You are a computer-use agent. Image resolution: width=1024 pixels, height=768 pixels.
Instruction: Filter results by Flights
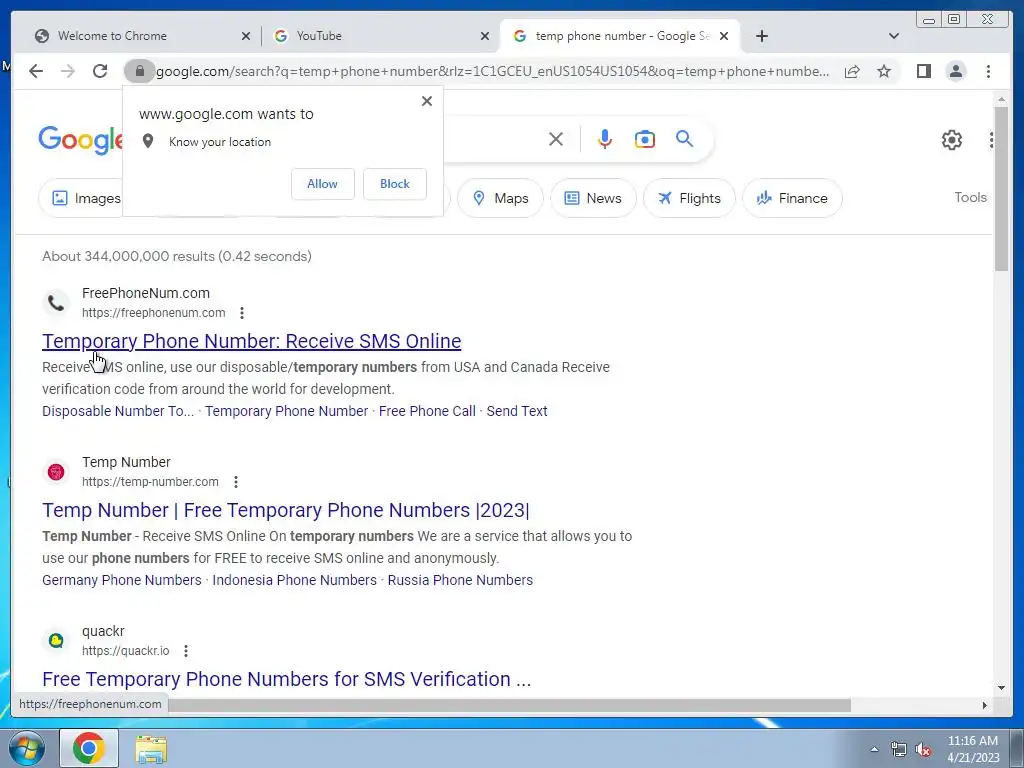tap(689, 198)
